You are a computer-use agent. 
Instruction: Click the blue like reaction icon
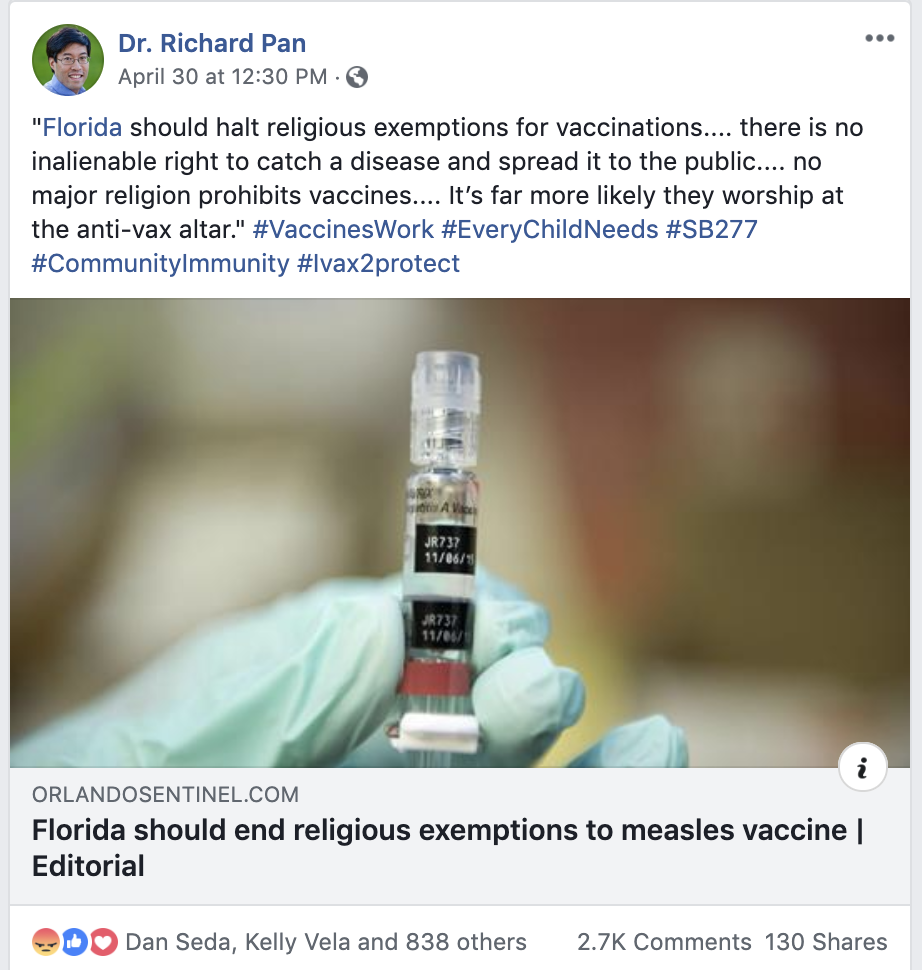coord(74,942)
